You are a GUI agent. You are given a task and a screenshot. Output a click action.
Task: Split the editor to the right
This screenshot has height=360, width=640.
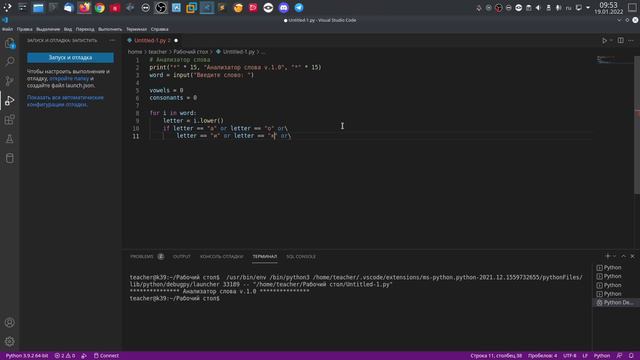[x=620, y=40]
